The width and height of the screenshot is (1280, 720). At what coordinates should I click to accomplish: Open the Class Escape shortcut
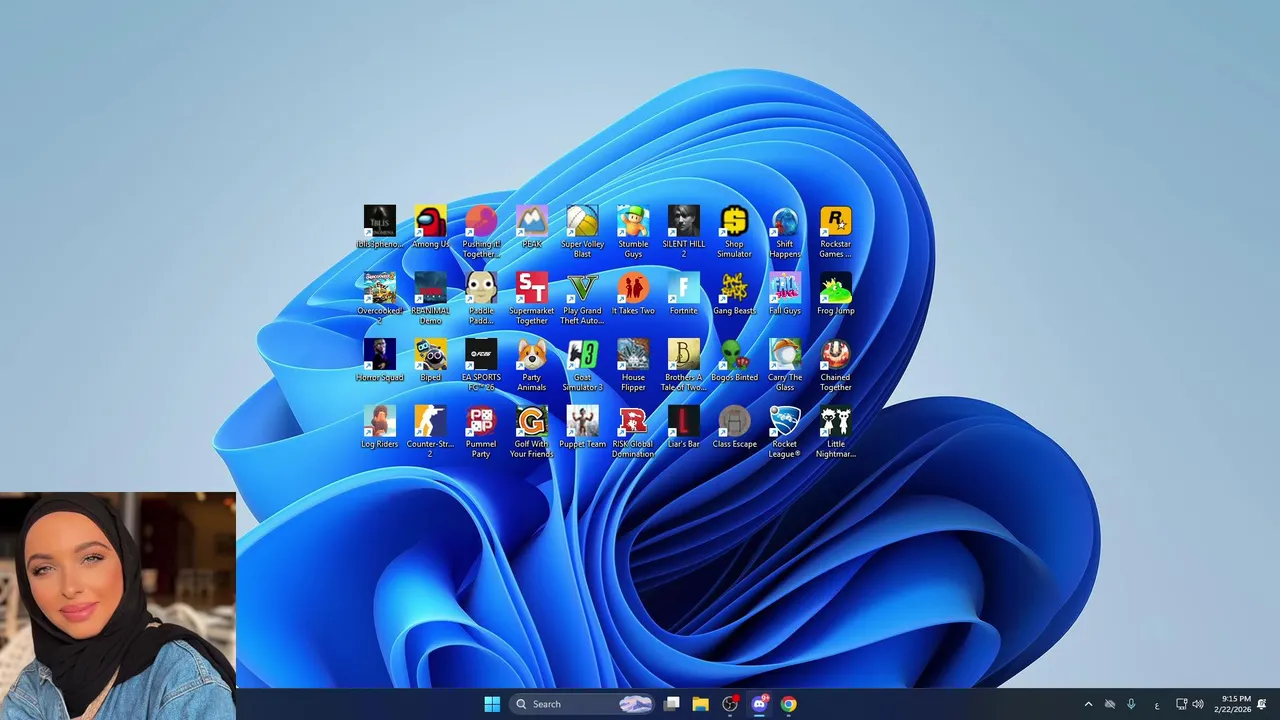coord(734,427)
